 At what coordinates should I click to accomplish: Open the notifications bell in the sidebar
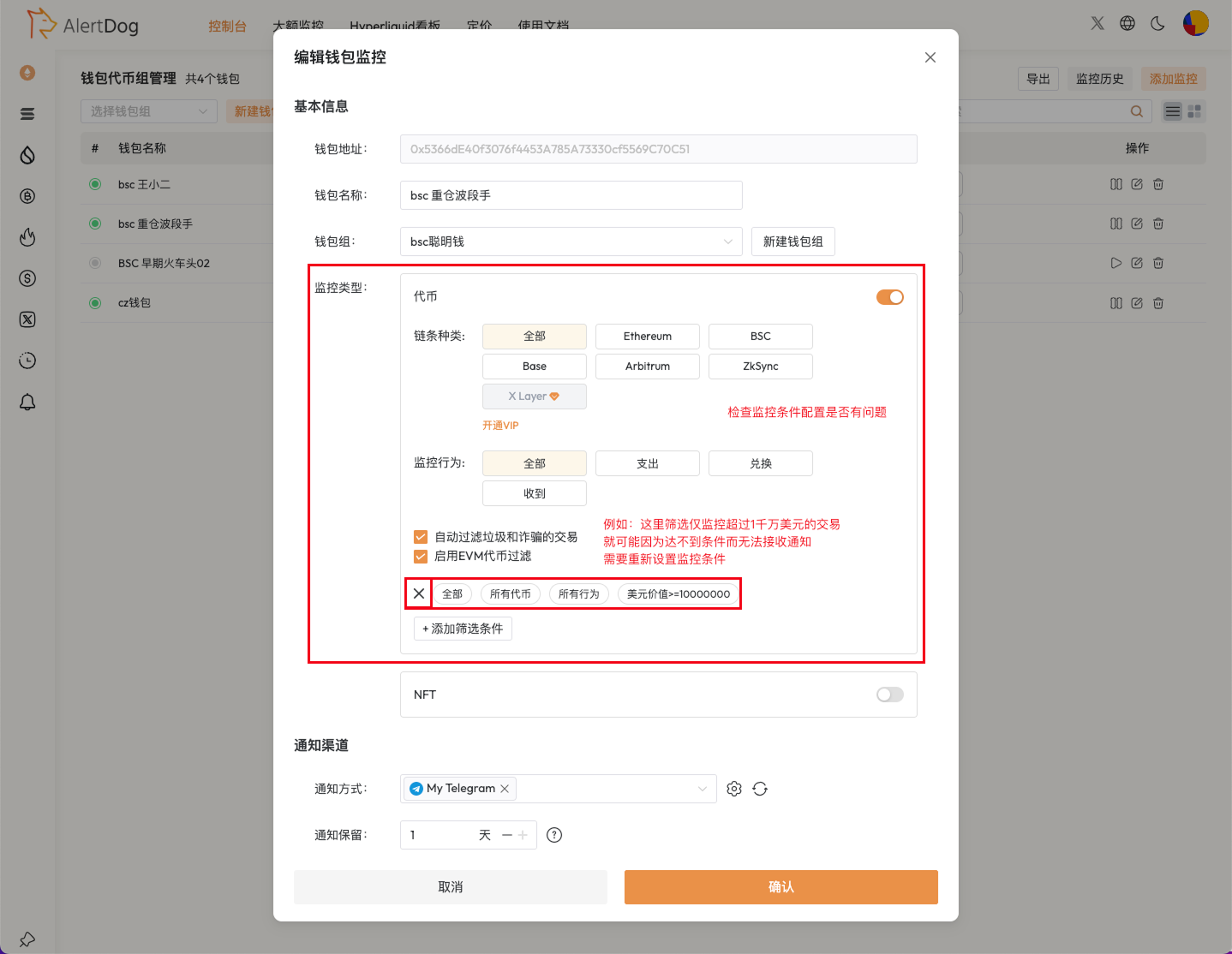click(27, 402)
